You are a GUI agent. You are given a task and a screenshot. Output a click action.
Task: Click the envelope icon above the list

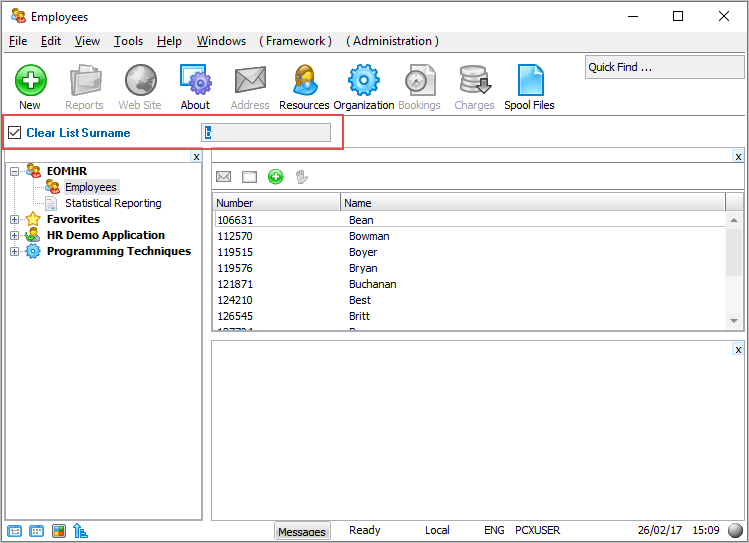click(x=224, y=177)
